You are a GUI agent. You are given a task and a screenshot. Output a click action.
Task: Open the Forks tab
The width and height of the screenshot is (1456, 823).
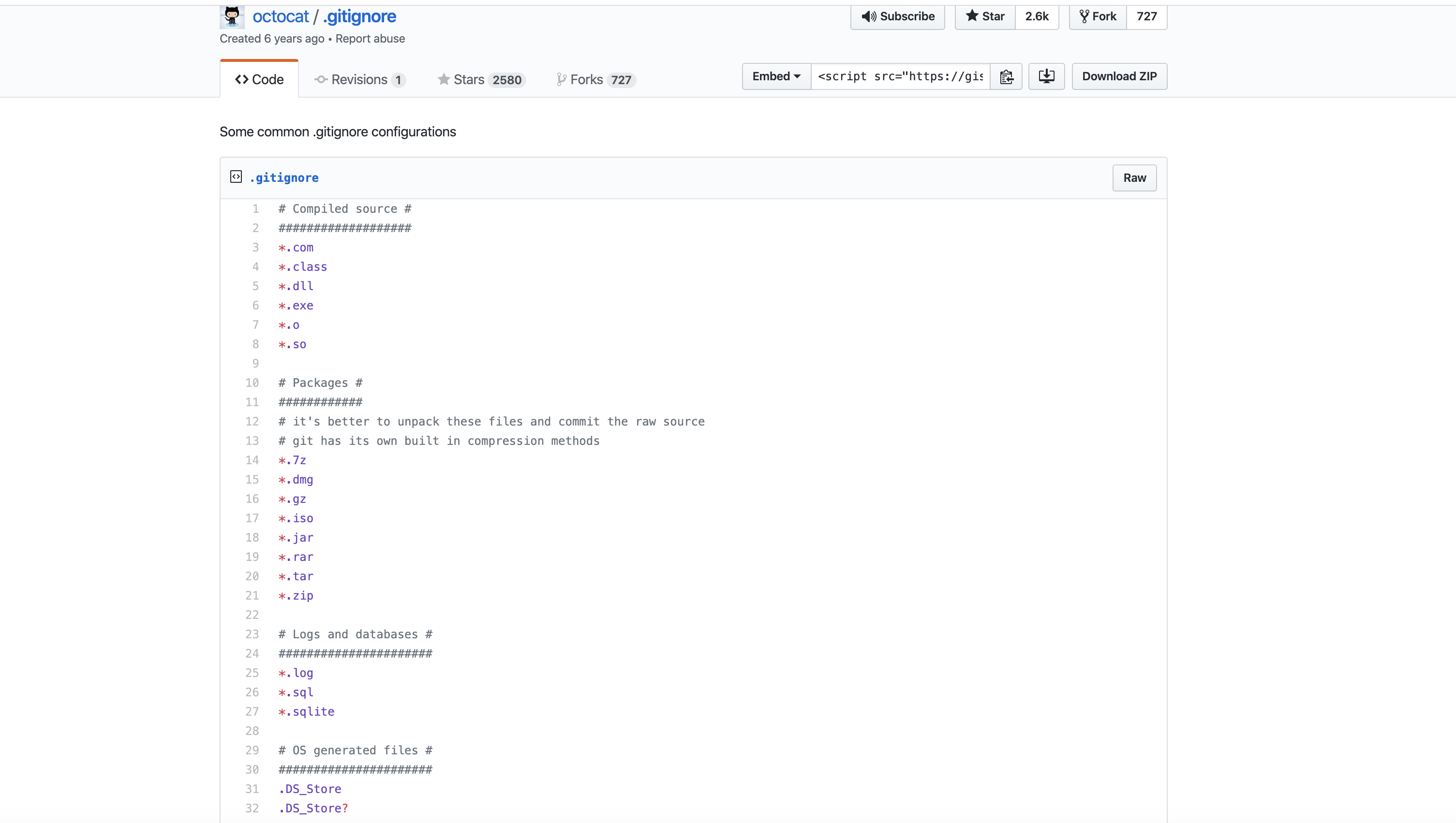tap(596, 80)
